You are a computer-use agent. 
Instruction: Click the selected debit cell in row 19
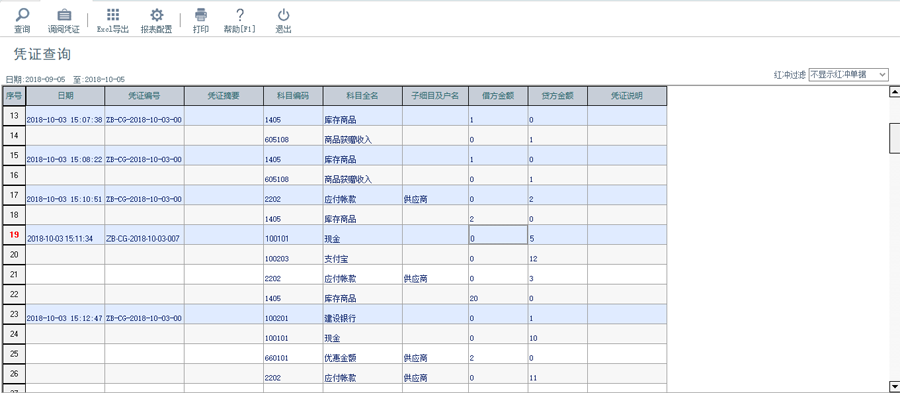tap(498, 235)
